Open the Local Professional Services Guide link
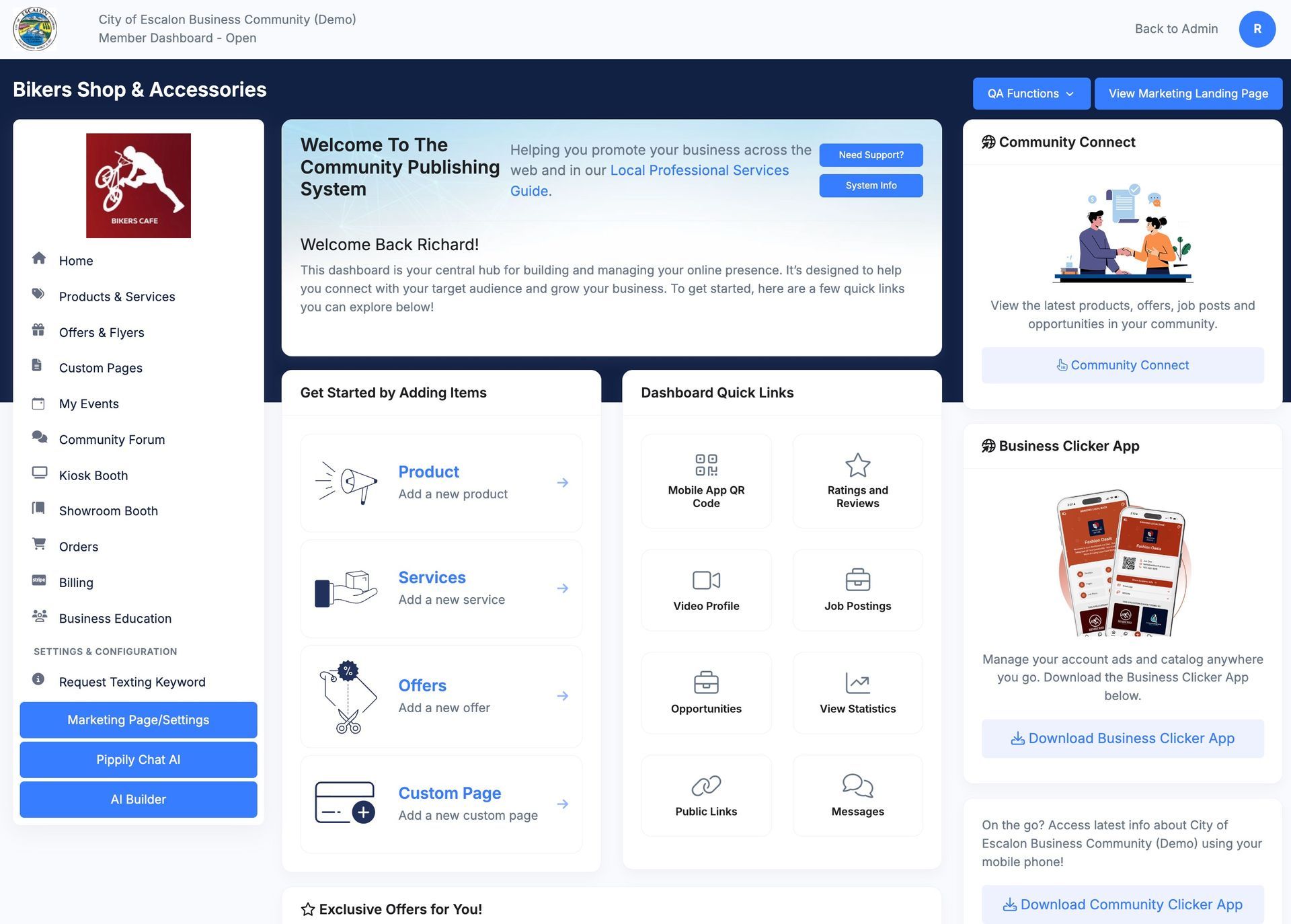1291x924 pixels. [699, 171]
